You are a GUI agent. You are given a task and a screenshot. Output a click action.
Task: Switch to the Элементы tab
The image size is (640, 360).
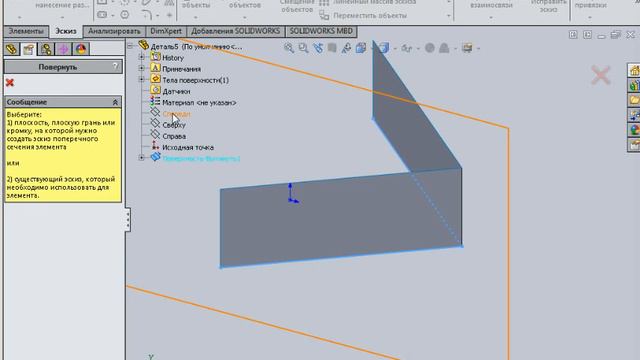click(x=26, y=31)
